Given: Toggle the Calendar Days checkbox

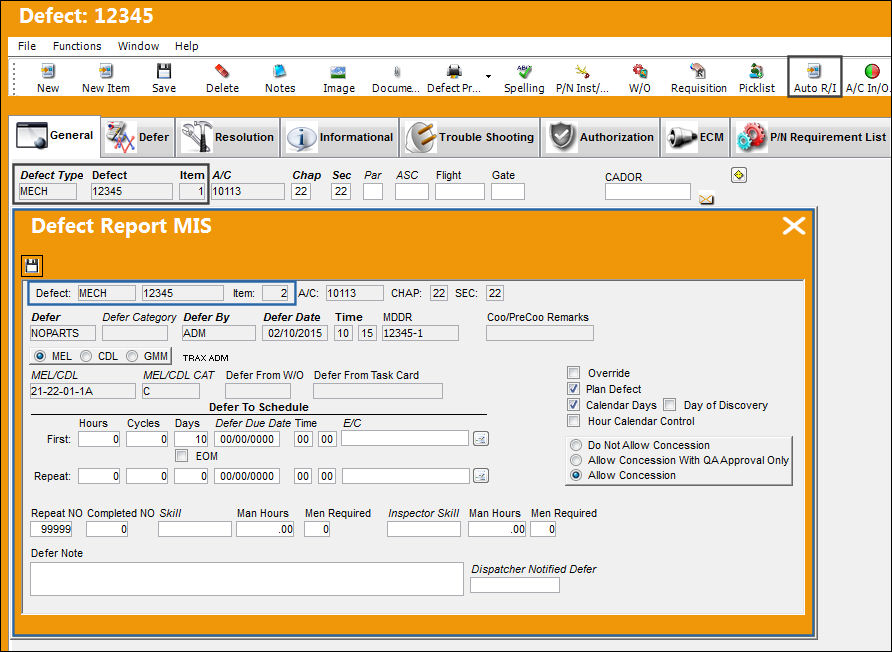Looking at the screenshot, I should pos(573,405).
